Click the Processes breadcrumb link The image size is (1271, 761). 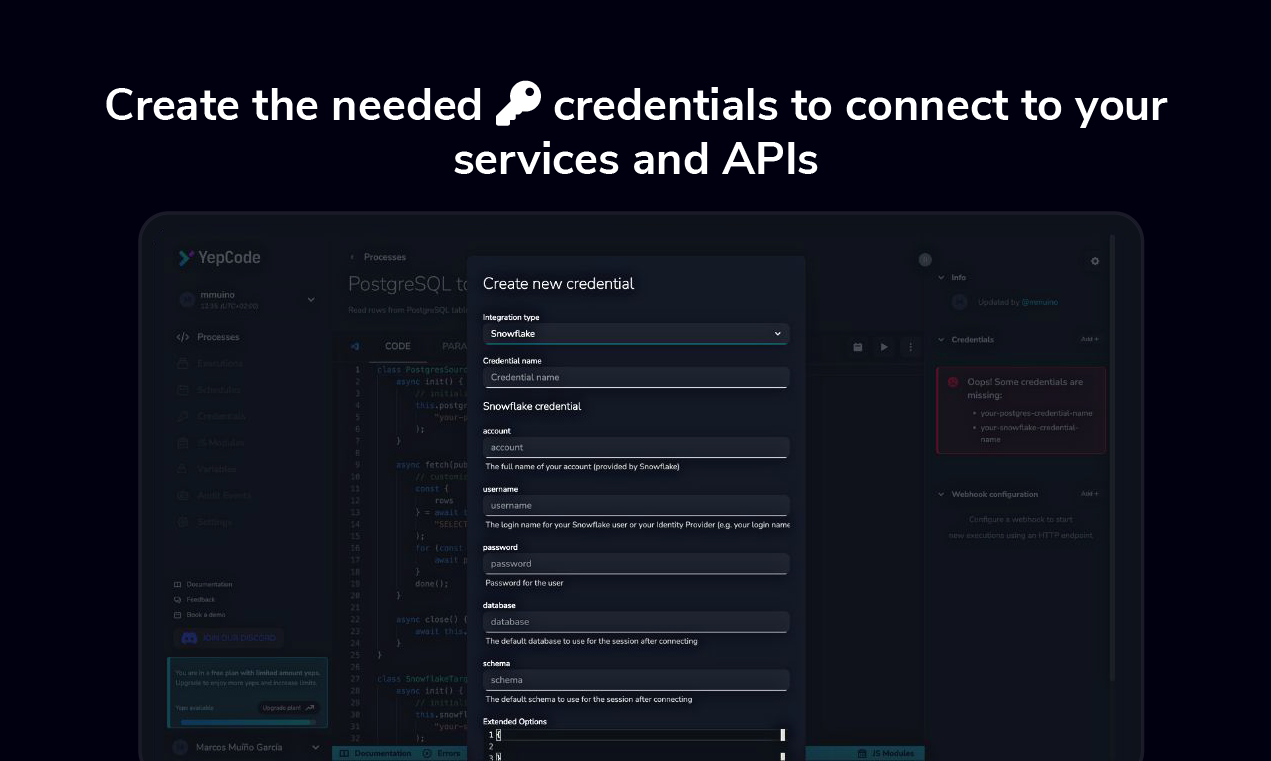pos(385,257)
